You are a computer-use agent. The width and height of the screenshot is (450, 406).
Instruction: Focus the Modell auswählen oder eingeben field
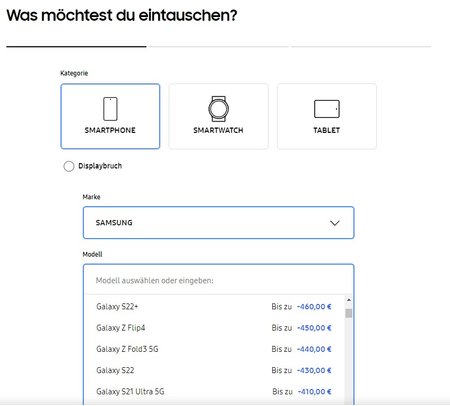pos(218,280)
